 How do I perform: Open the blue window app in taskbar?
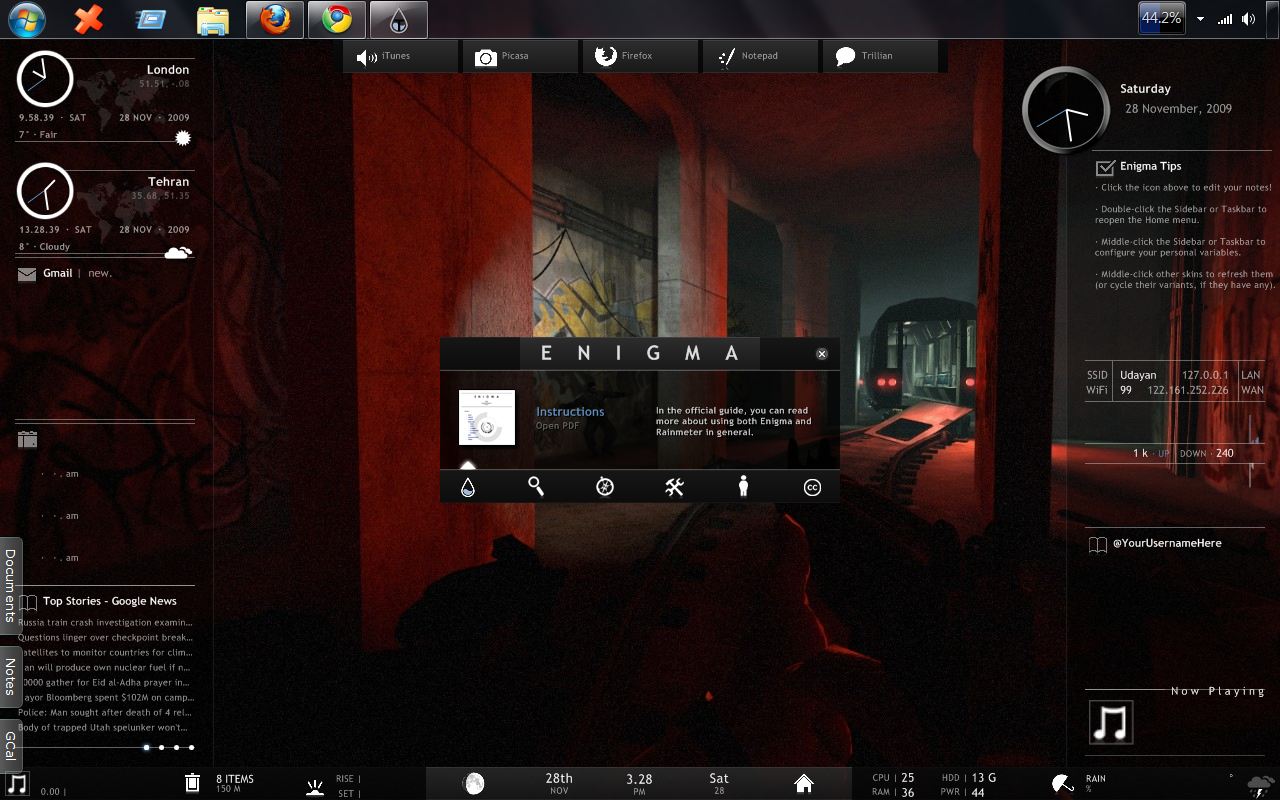coord(150,19)
